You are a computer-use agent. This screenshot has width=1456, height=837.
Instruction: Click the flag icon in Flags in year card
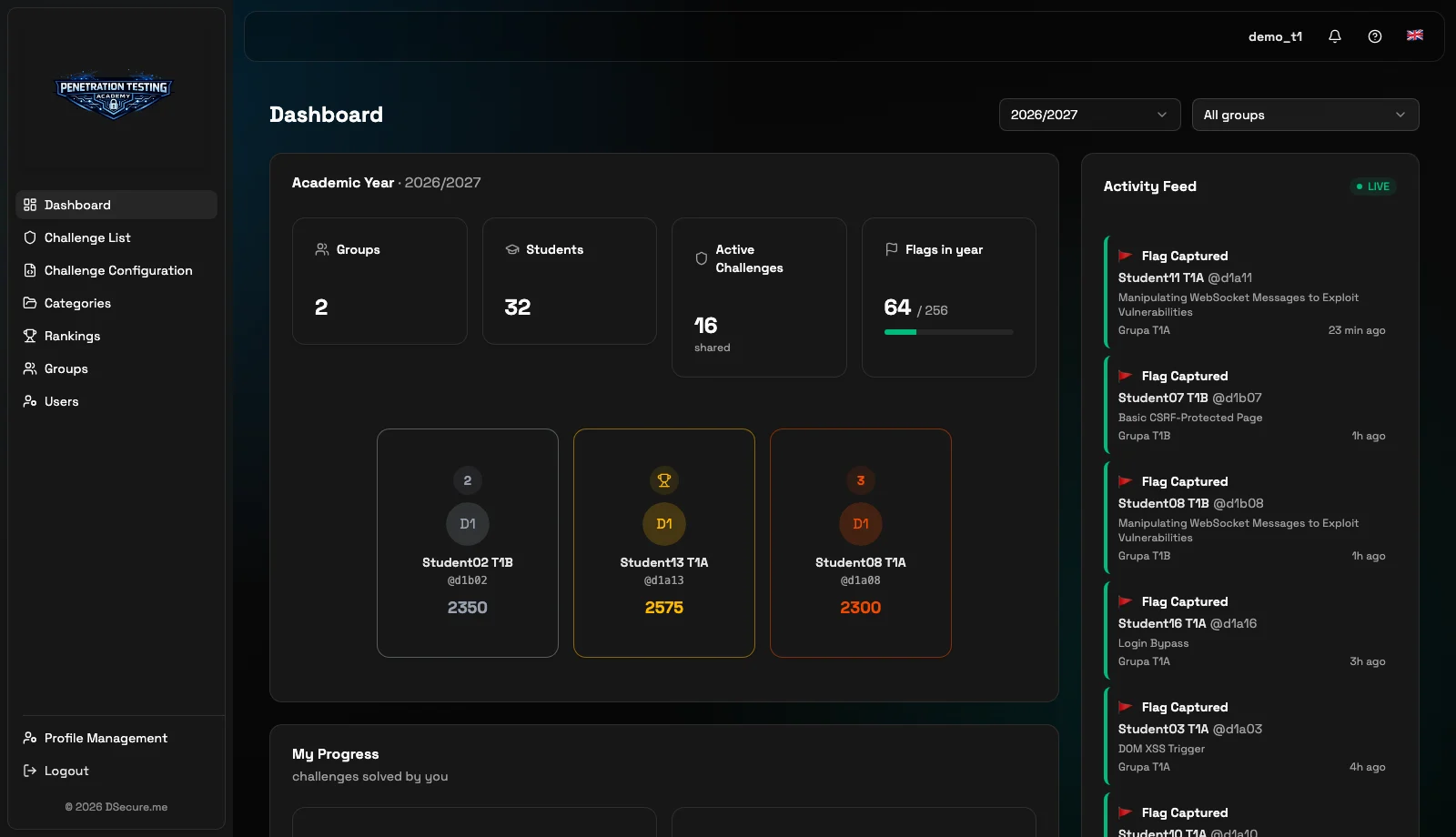coord(892,249)
